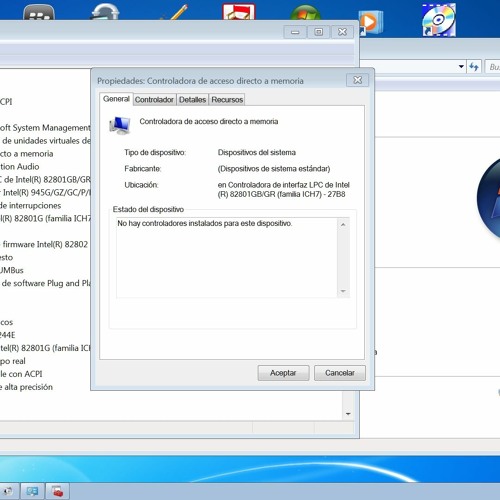Select the 'CPI' device row
Image resolution: width=500 pixels, height=500 pixels.
click(6, 102)
